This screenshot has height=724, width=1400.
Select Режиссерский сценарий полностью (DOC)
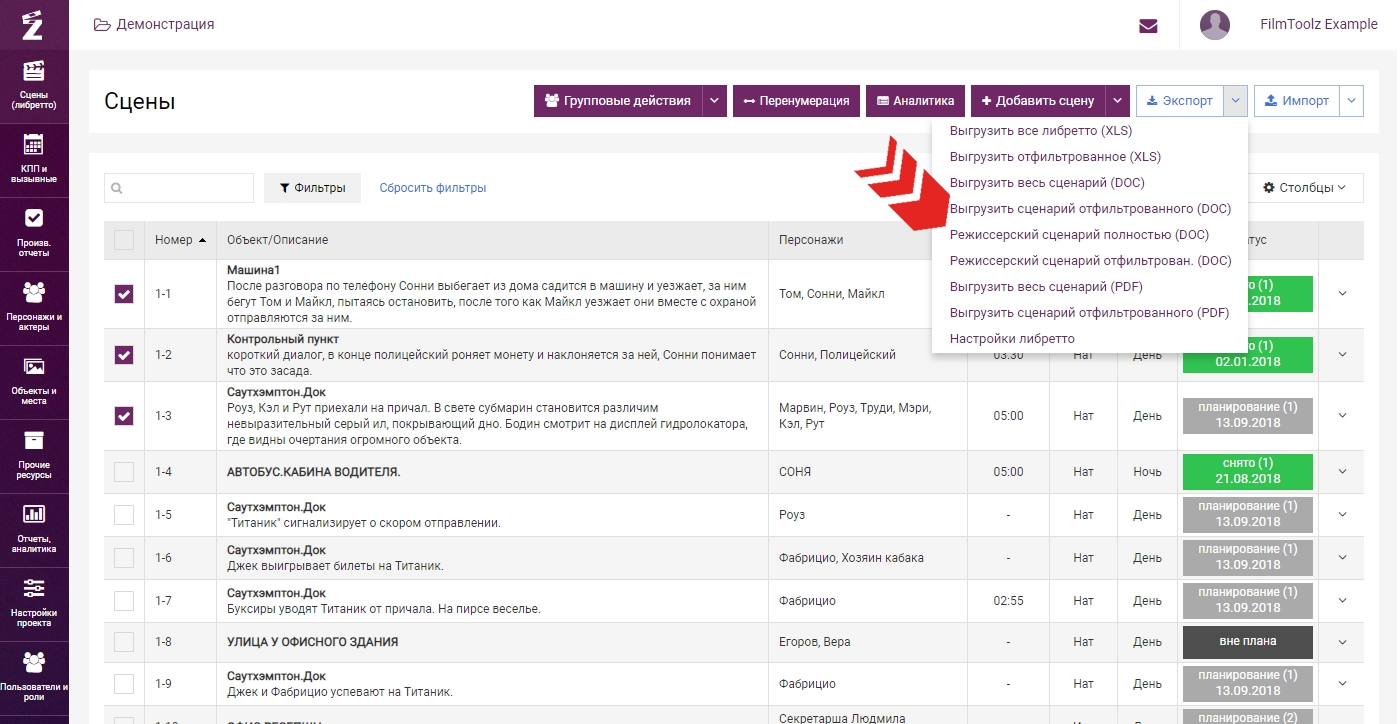1079,235
